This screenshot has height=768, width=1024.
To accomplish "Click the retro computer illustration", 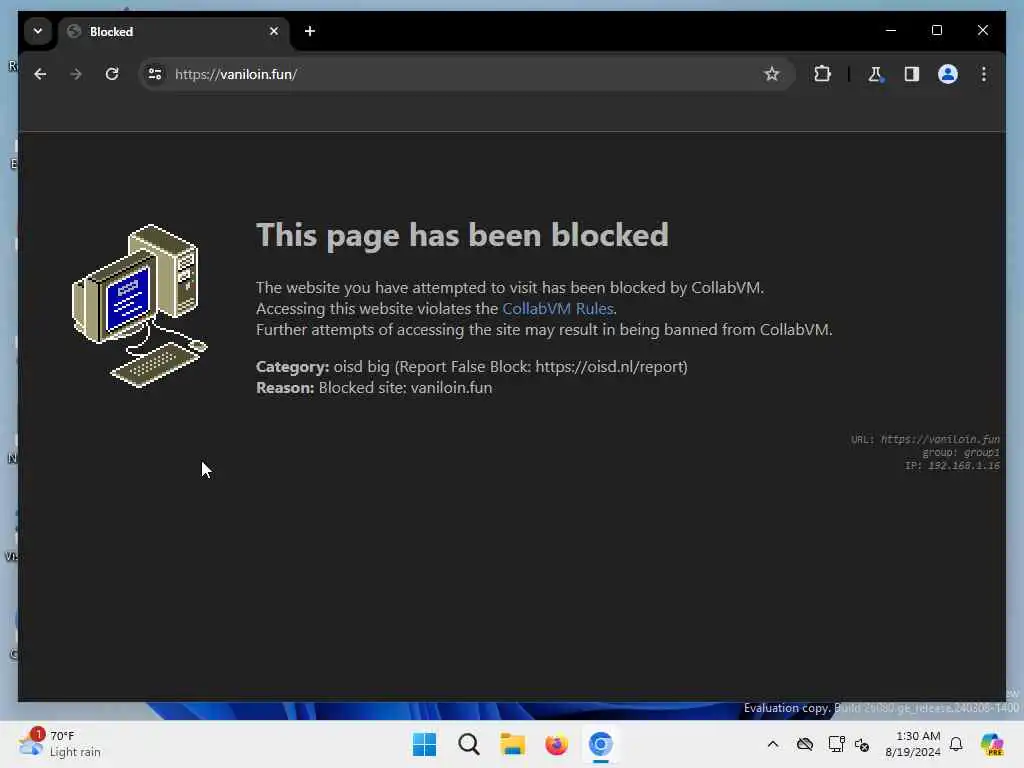I will [139, 306].
